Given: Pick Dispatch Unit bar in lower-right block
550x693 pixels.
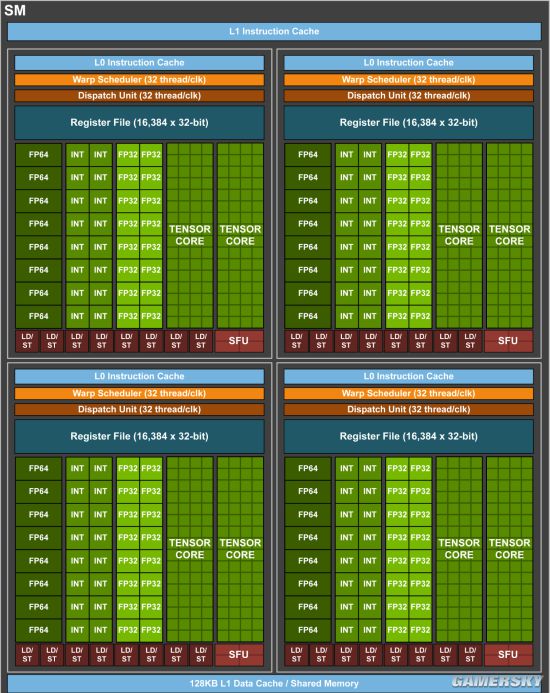Looking at the screenshot, I should [409, 410].
